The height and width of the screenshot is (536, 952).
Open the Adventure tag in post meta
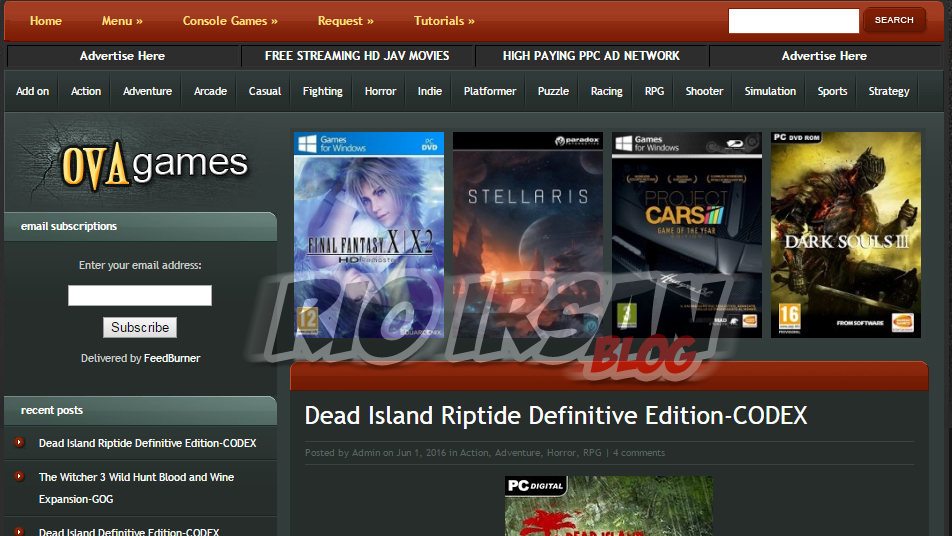click(x=517, y=453)
